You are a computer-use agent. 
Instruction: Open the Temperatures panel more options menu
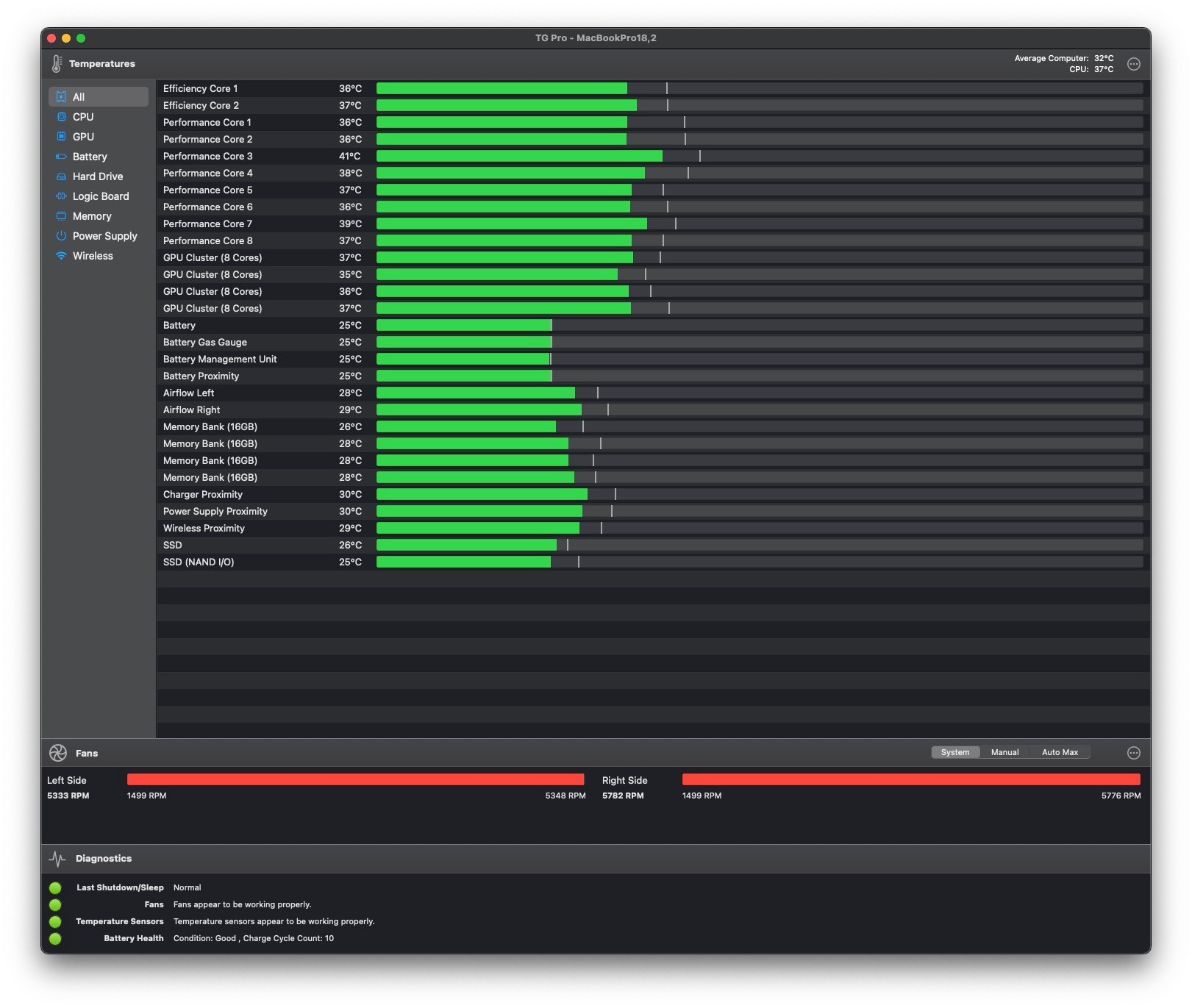pos(1134,64)
